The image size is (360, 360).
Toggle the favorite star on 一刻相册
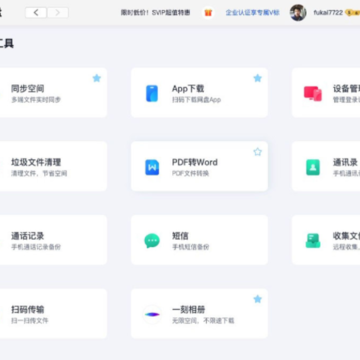[258, 299]
